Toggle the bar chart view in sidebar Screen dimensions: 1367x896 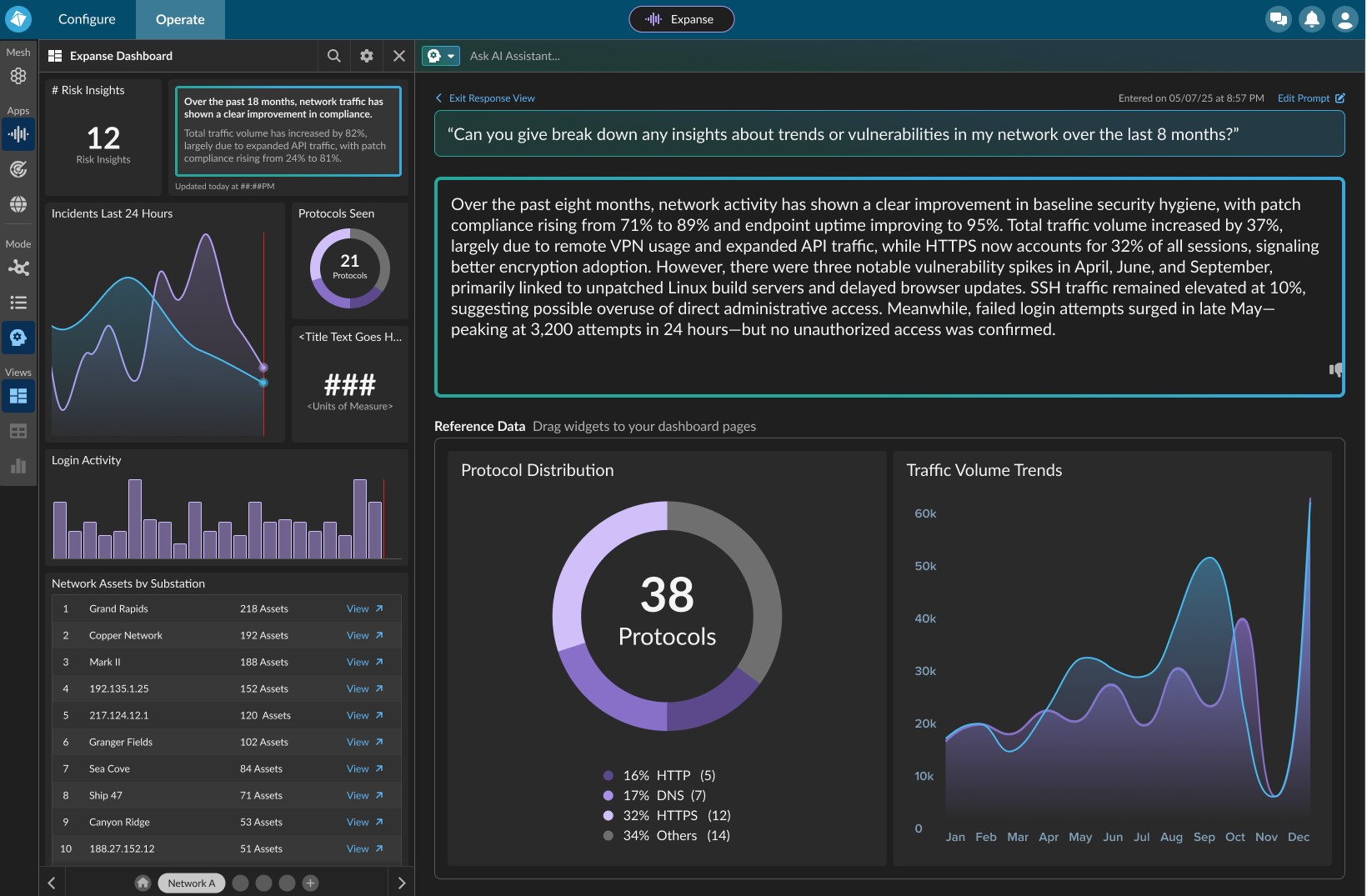(x=18, y=466)
